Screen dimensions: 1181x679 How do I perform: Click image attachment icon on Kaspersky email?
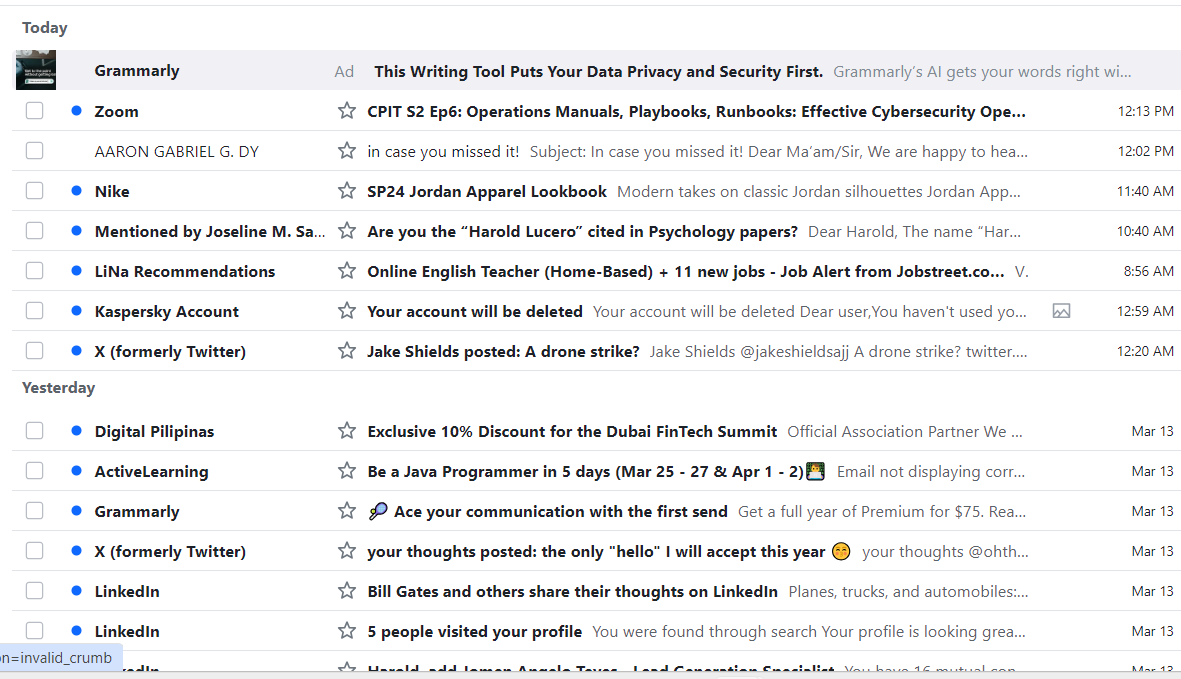coord(1061,311)
